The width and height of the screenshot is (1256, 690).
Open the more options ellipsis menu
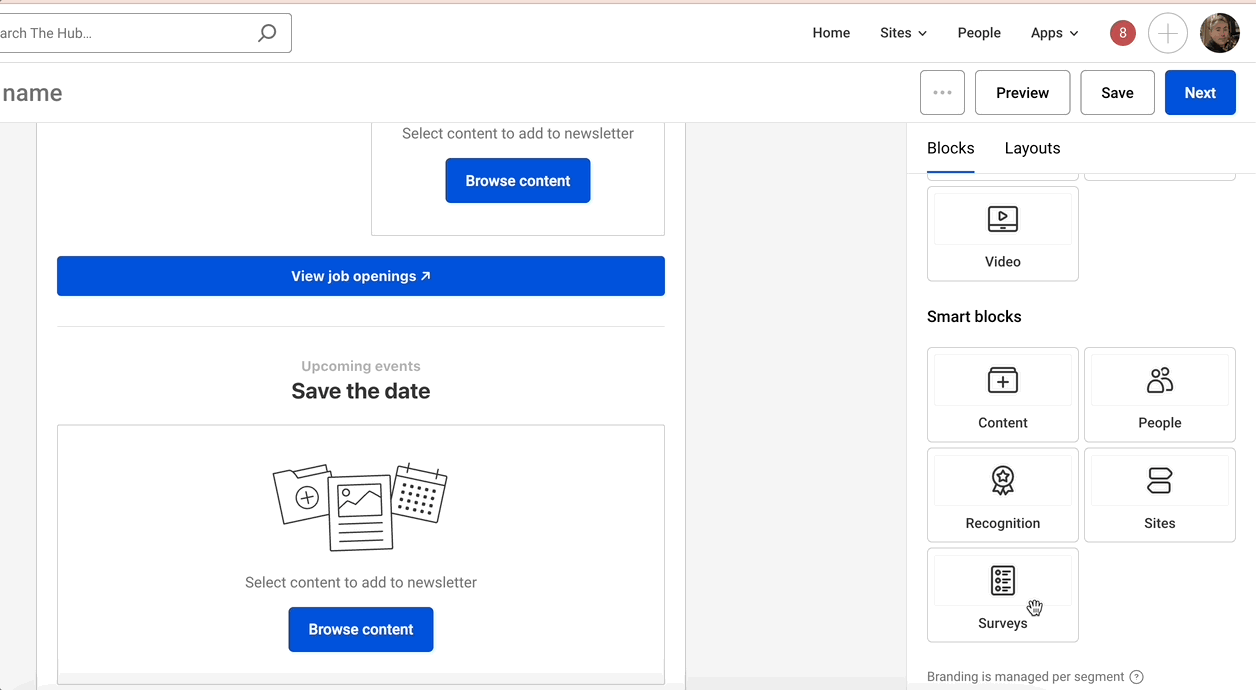coord(941,92)
